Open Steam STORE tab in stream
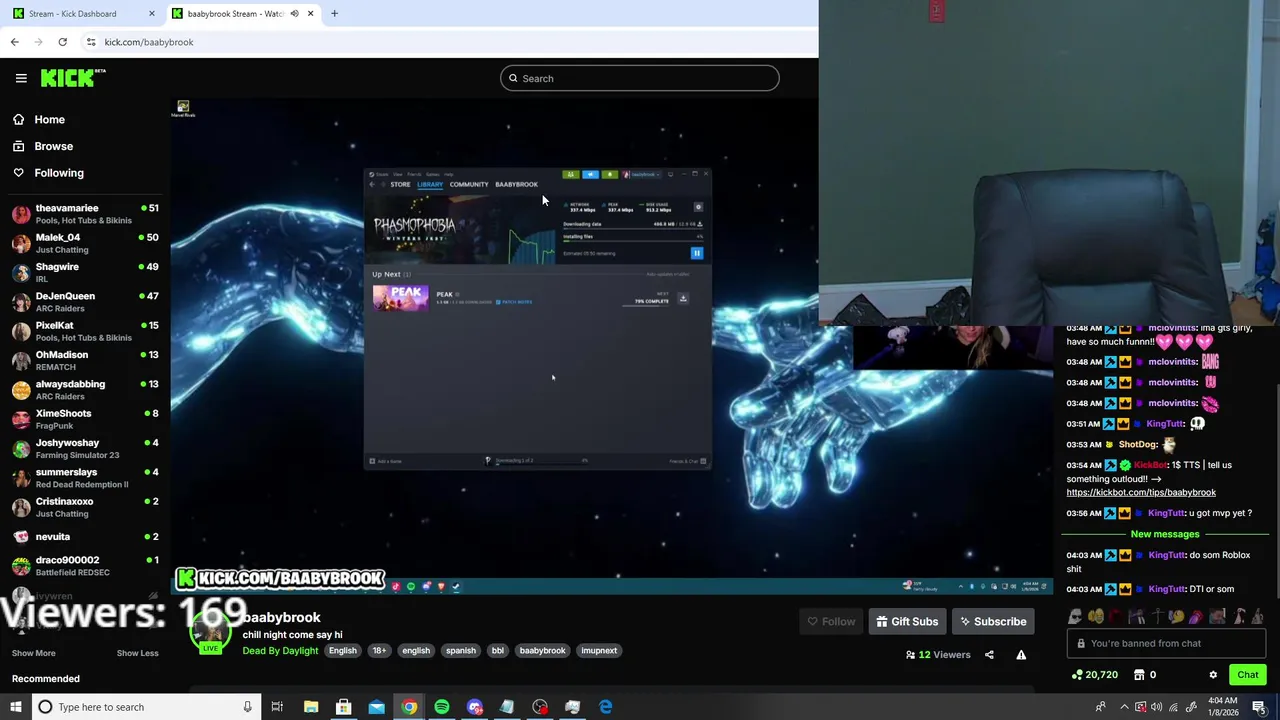Screen dimensions: 1280x720 tap(400, 184)
